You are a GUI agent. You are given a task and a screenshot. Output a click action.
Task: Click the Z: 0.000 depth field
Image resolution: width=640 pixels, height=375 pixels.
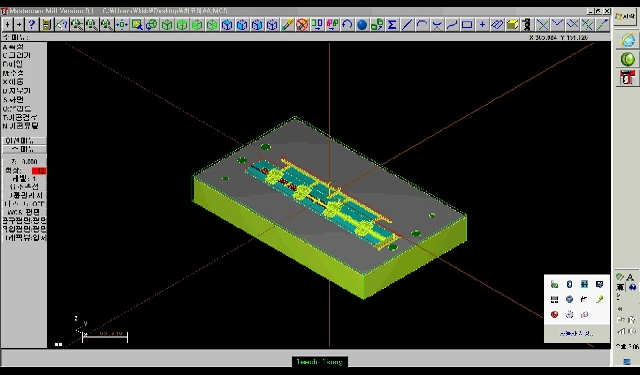[x=24, y=162]
